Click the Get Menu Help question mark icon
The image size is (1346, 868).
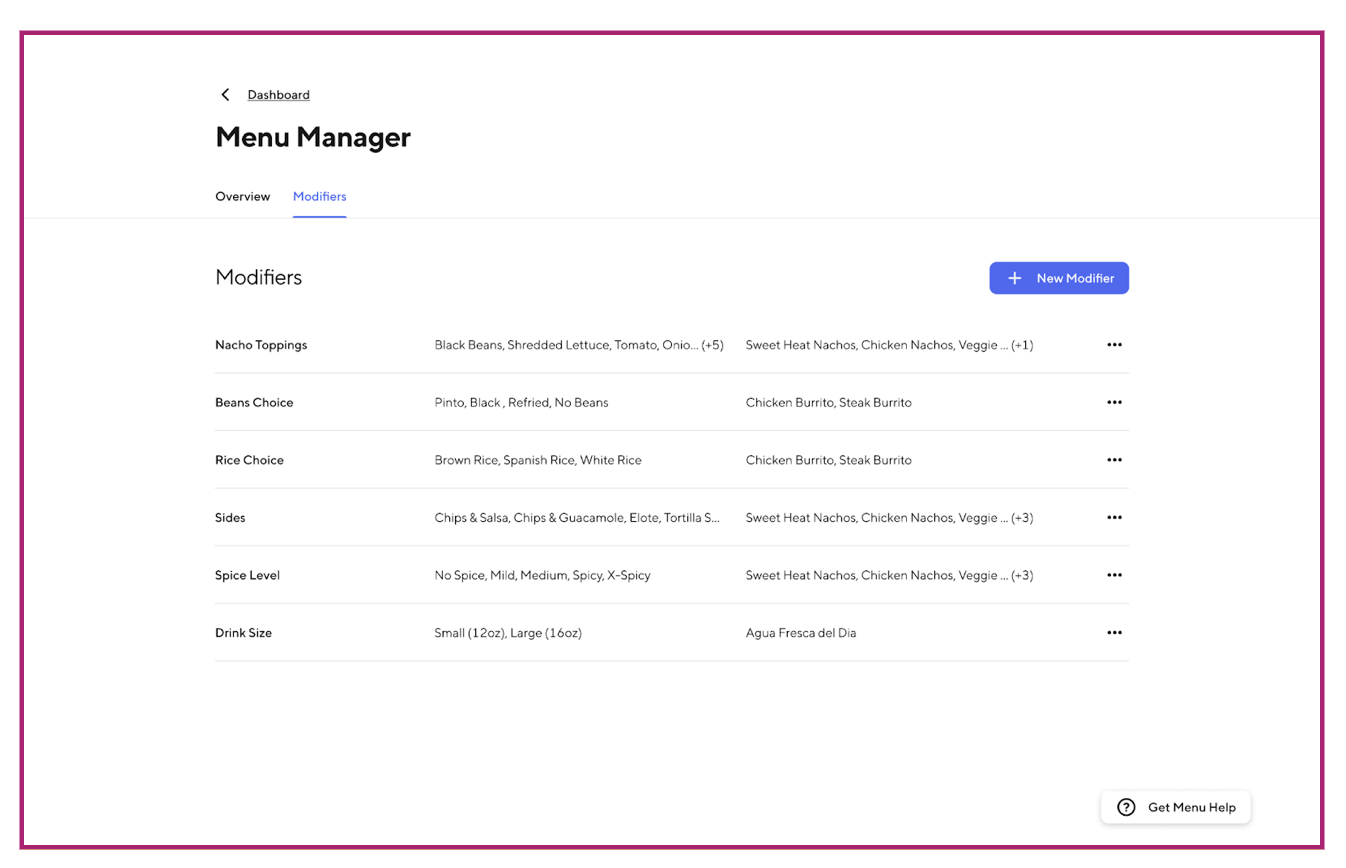click(1126, 808)
